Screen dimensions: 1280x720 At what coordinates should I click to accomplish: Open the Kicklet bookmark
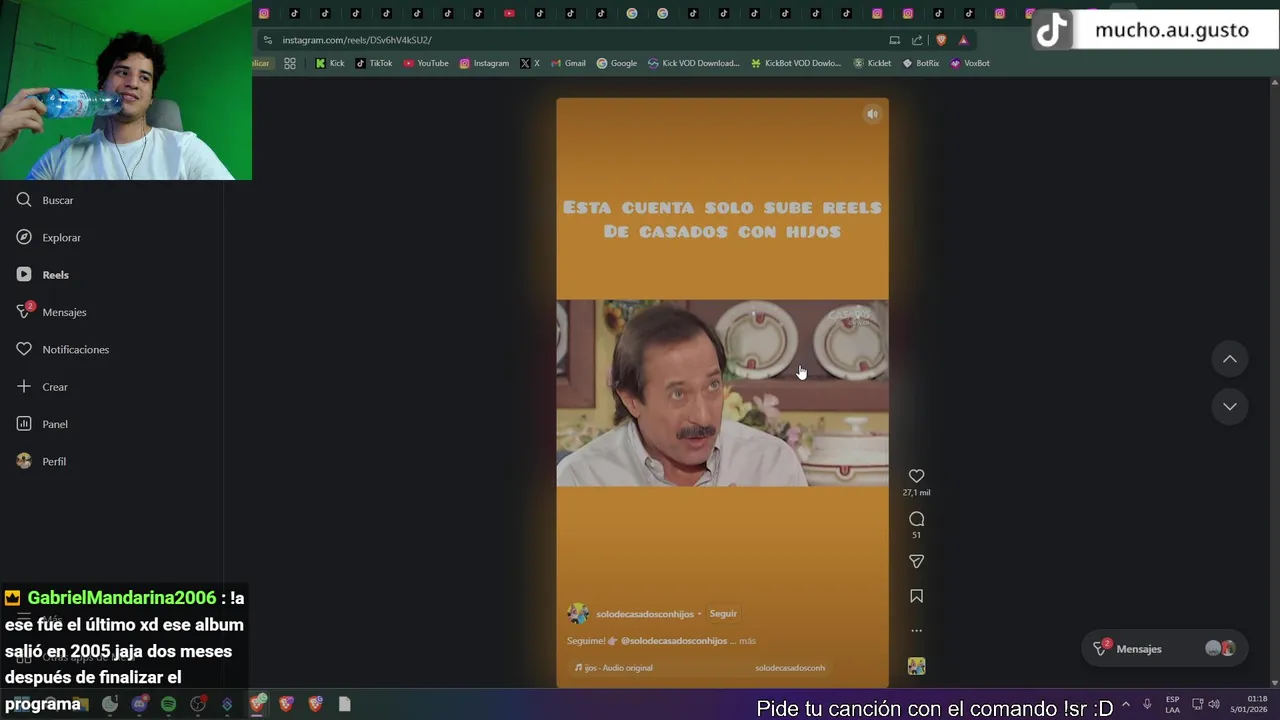click(x=872, y=63)
